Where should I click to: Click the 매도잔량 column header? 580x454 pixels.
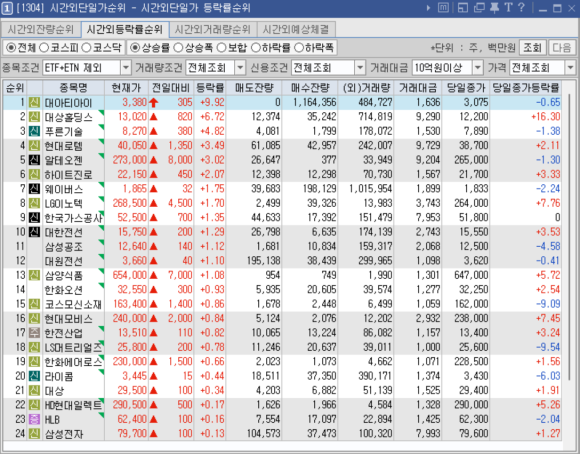[x=254, y=88]
